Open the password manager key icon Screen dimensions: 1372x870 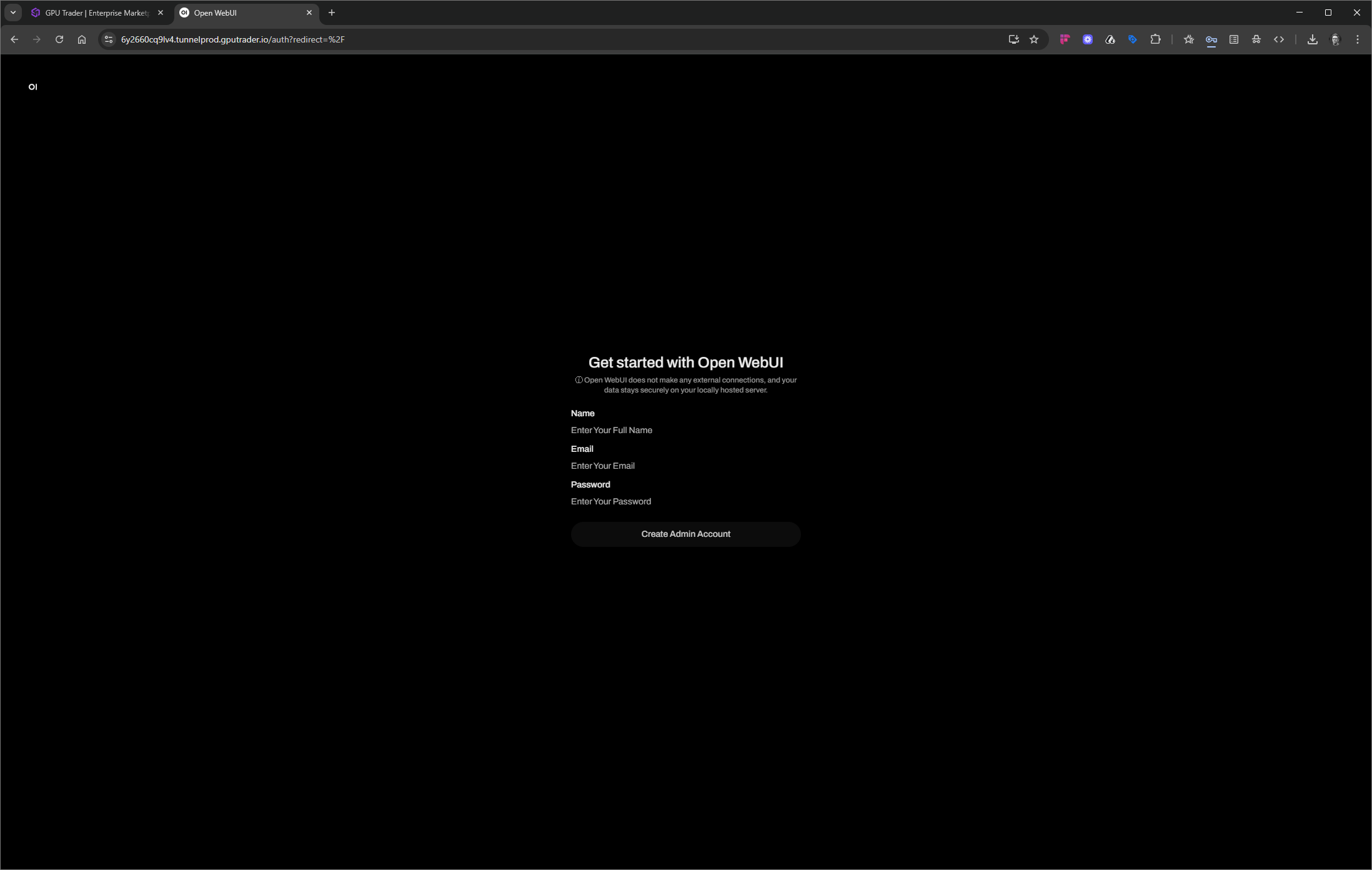(1211, 39)
